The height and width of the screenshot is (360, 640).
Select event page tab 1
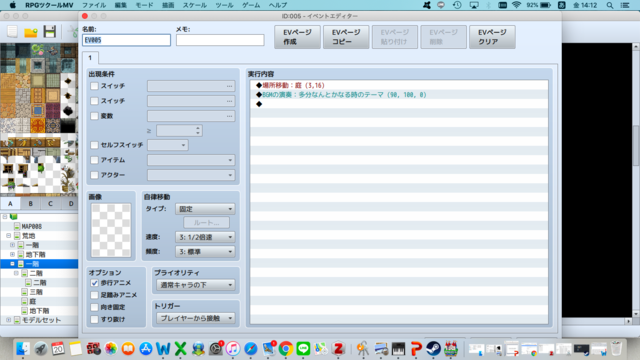pyautogui.click(x=90, y=58)
